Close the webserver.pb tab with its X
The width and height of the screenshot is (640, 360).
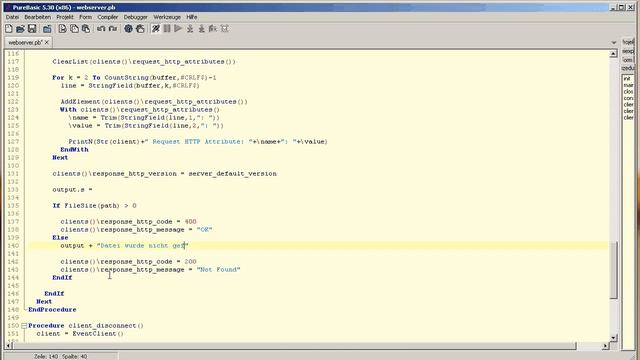pyautogui.click(x=47, y=42)
